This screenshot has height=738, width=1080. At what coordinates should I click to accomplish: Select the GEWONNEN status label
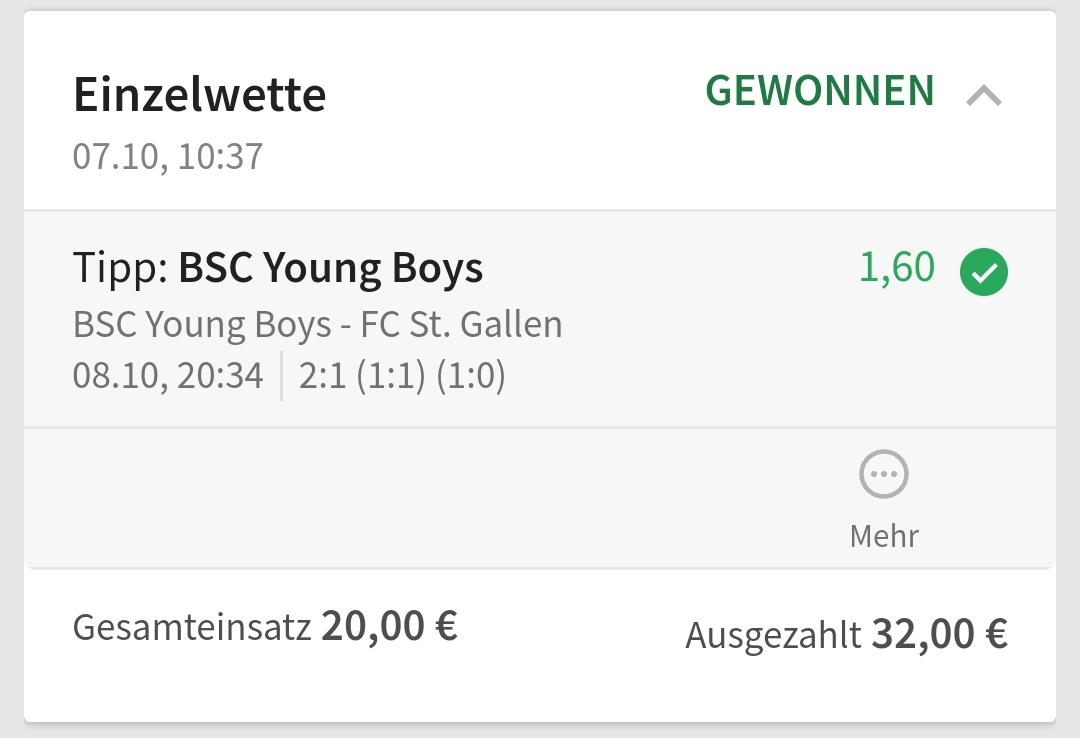coord(820,91)
